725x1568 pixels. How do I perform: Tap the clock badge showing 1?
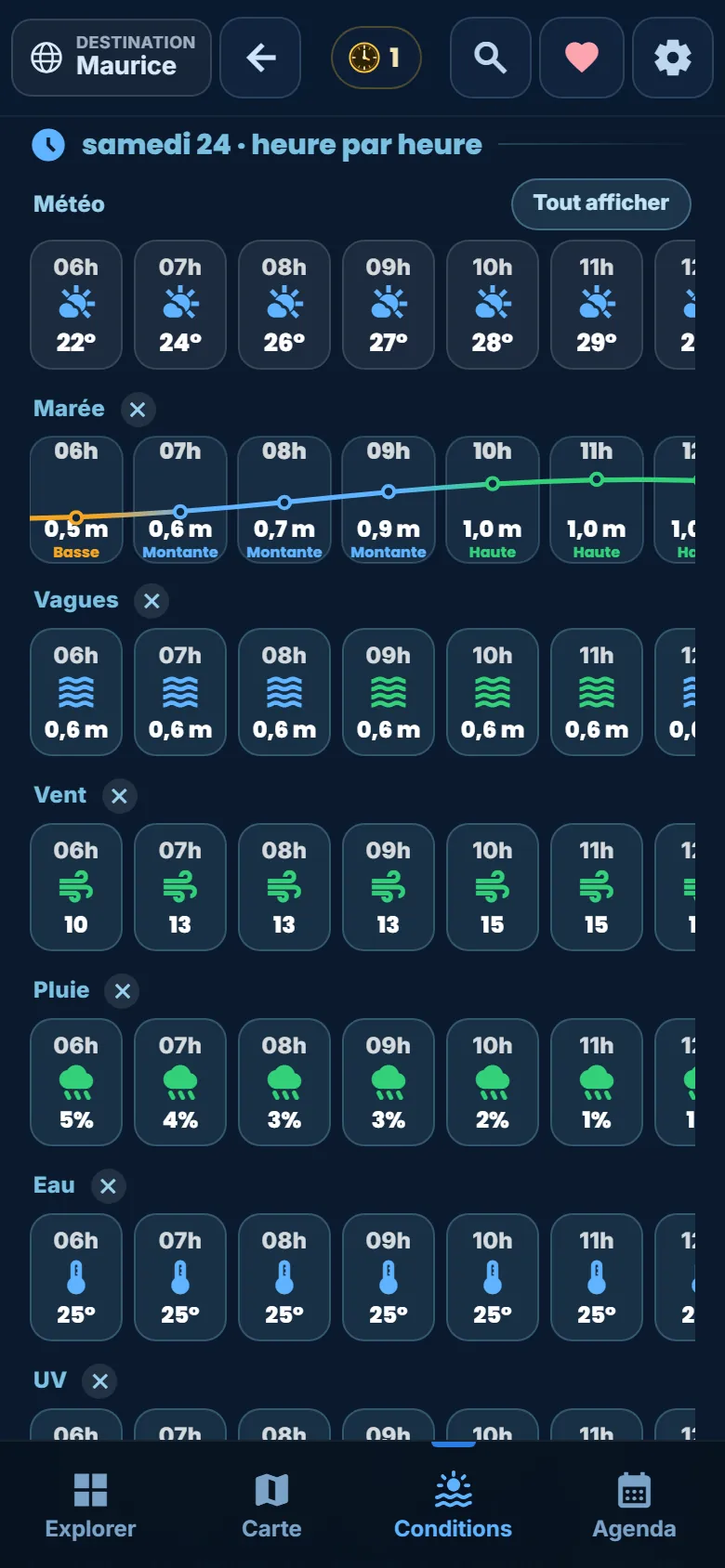tap(376, 58)
